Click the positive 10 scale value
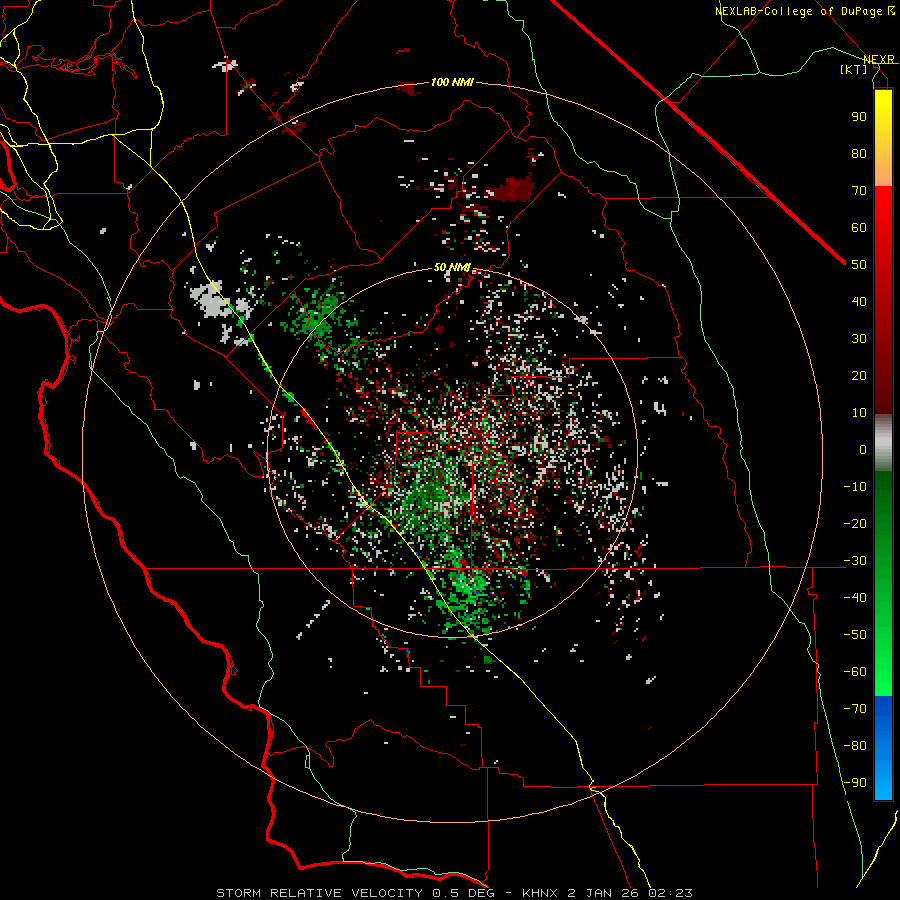The height and width of the screenshot is (900, 900). pos(859,413)
